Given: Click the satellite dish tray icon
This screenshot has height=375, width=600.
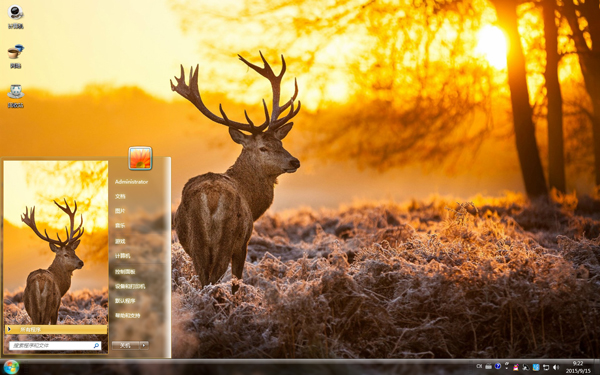Looking at the screenshot, I should 526,367.
